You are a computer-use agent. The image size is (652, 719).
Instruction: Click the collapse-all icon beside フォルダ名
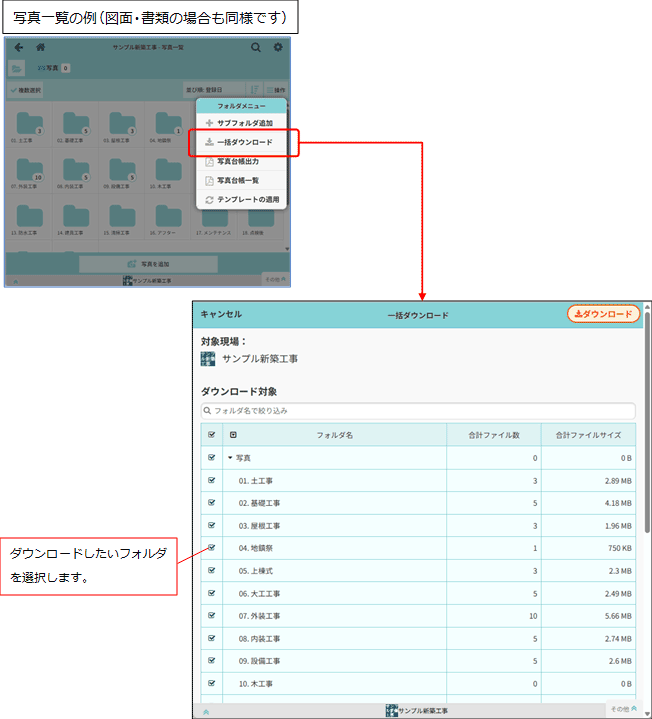point(233,435)
